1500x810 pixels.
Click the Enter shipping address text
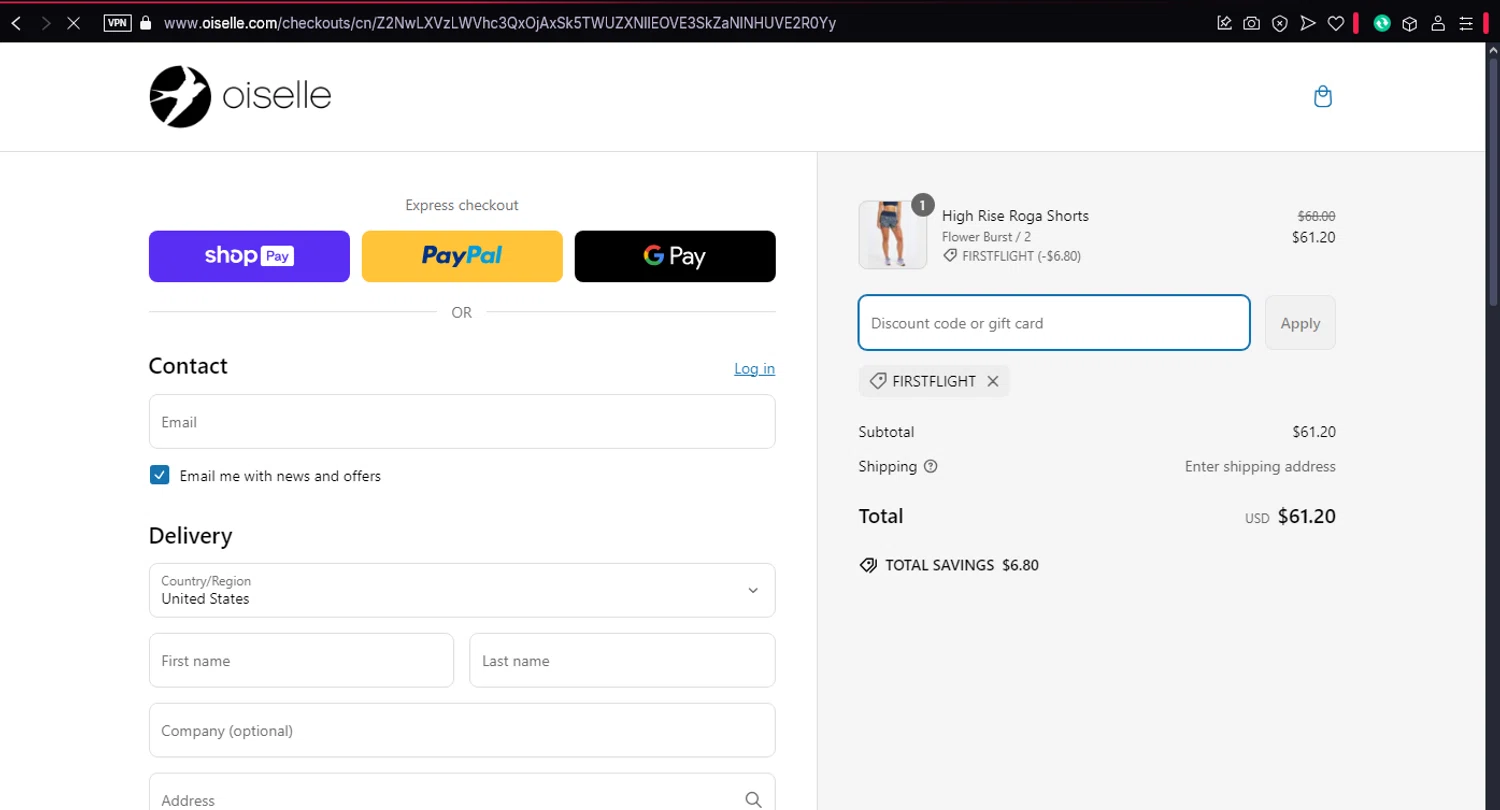[x=1260, y=466]
